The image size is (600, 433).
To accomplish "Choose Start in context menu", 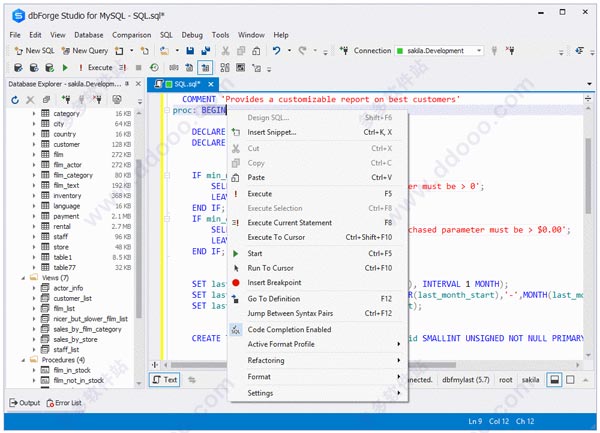I will coord(318,254).
